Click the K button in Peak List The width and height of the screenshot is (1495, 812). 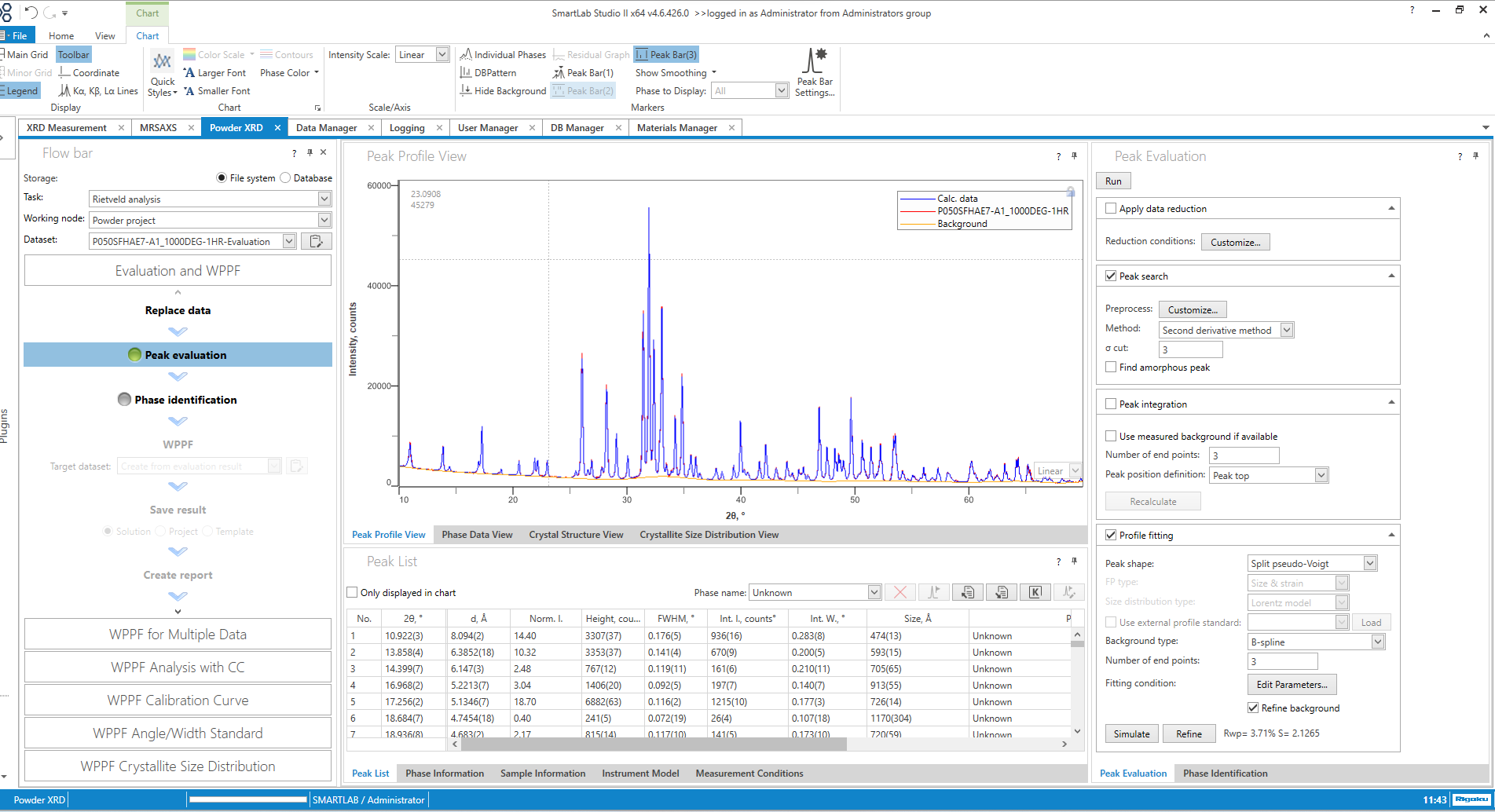[1035, 592]
